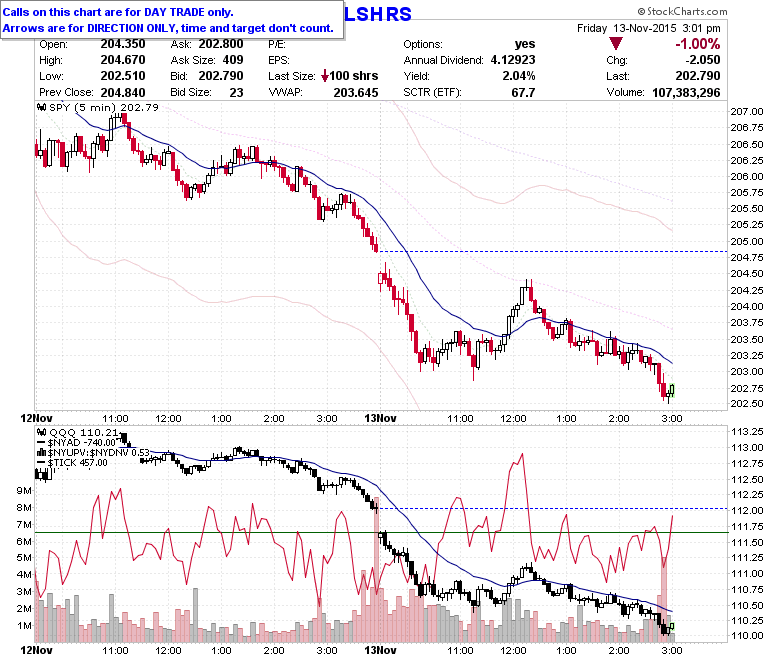Click the Chg value -2.050
780x659 pixels.
[702, 60]
